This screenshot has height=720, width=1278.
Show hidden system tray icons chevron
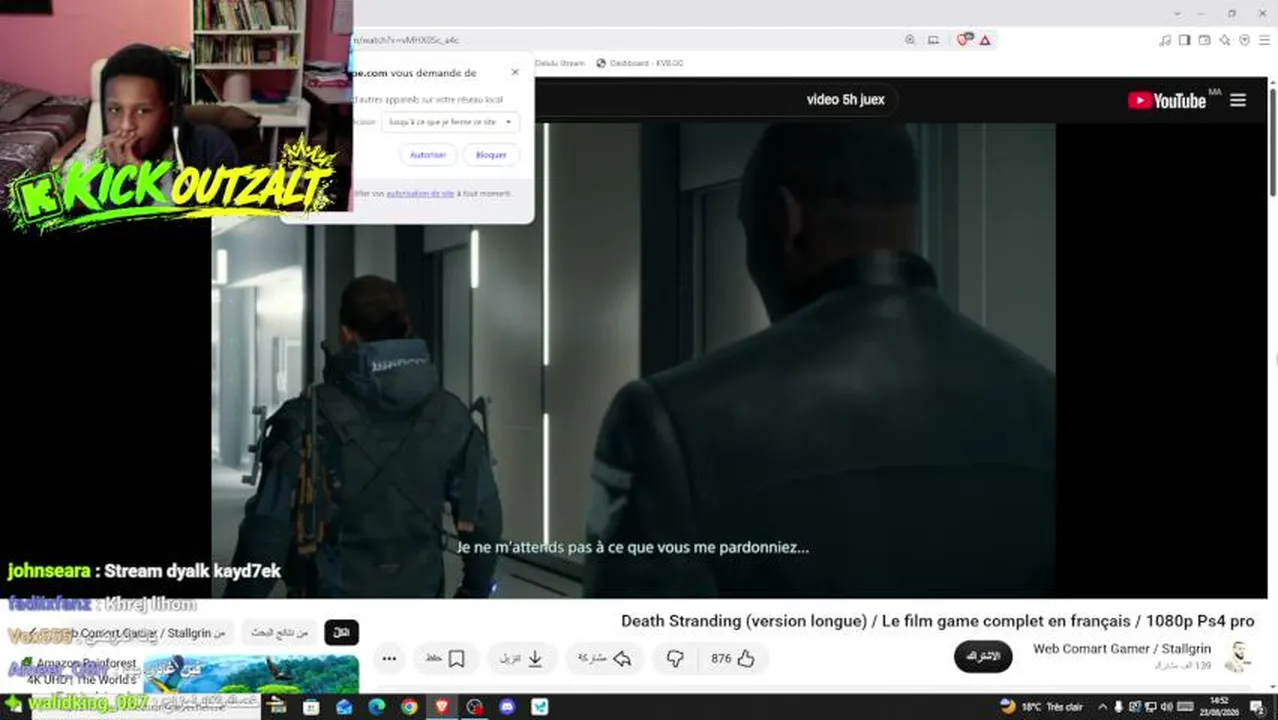(x=1102, y=707)
